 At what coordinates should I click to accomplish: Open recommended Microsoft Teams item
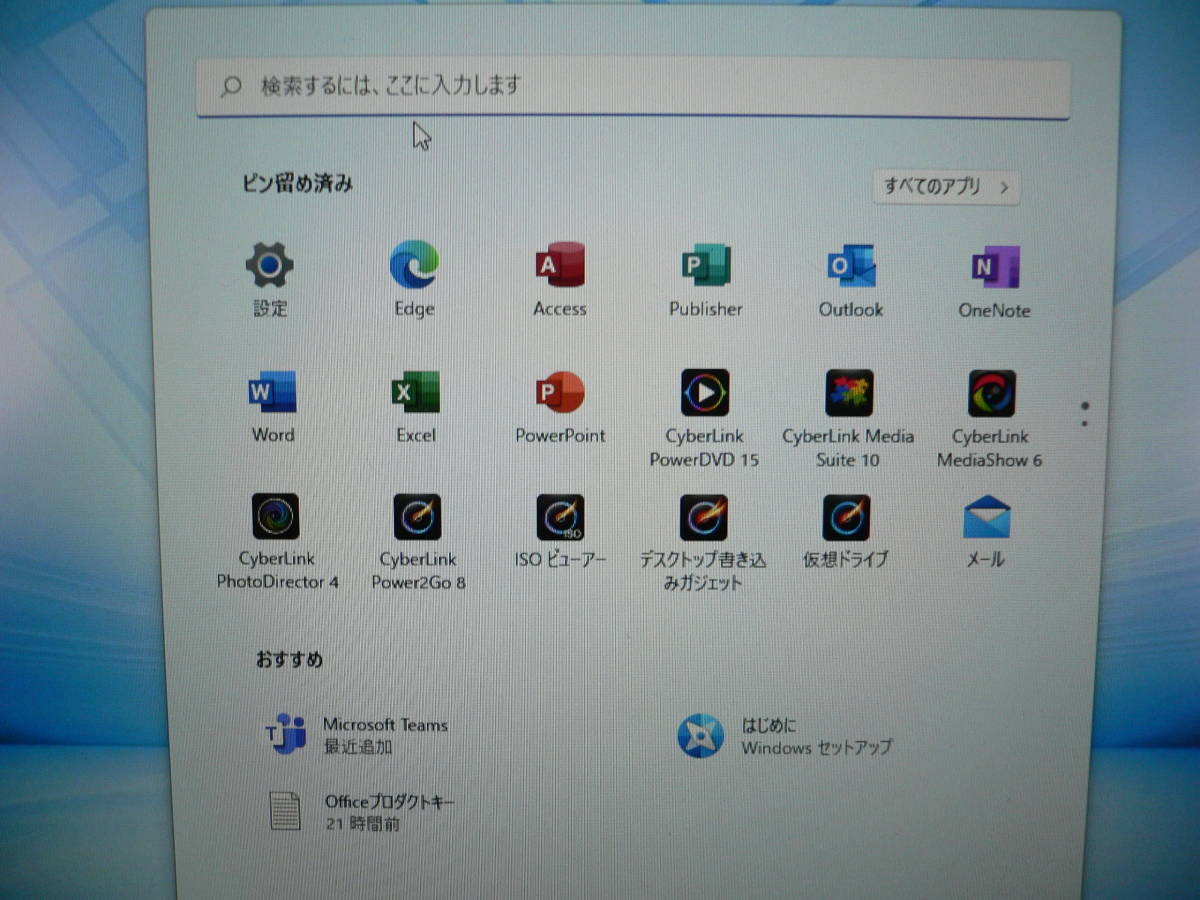[356, 735]
